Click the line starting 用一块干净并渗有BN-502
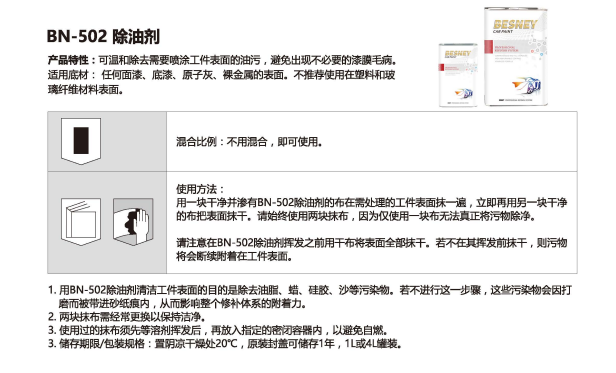This screenshot has width=616, height=373. coord(371,202)
